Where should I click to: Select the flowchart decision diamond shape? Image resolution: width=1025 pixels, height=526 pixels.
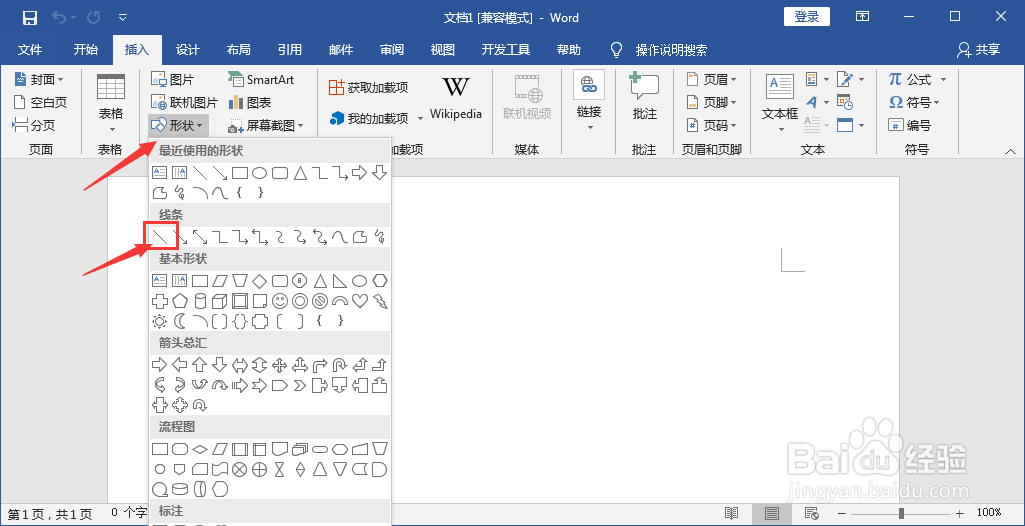coord(200,449)
